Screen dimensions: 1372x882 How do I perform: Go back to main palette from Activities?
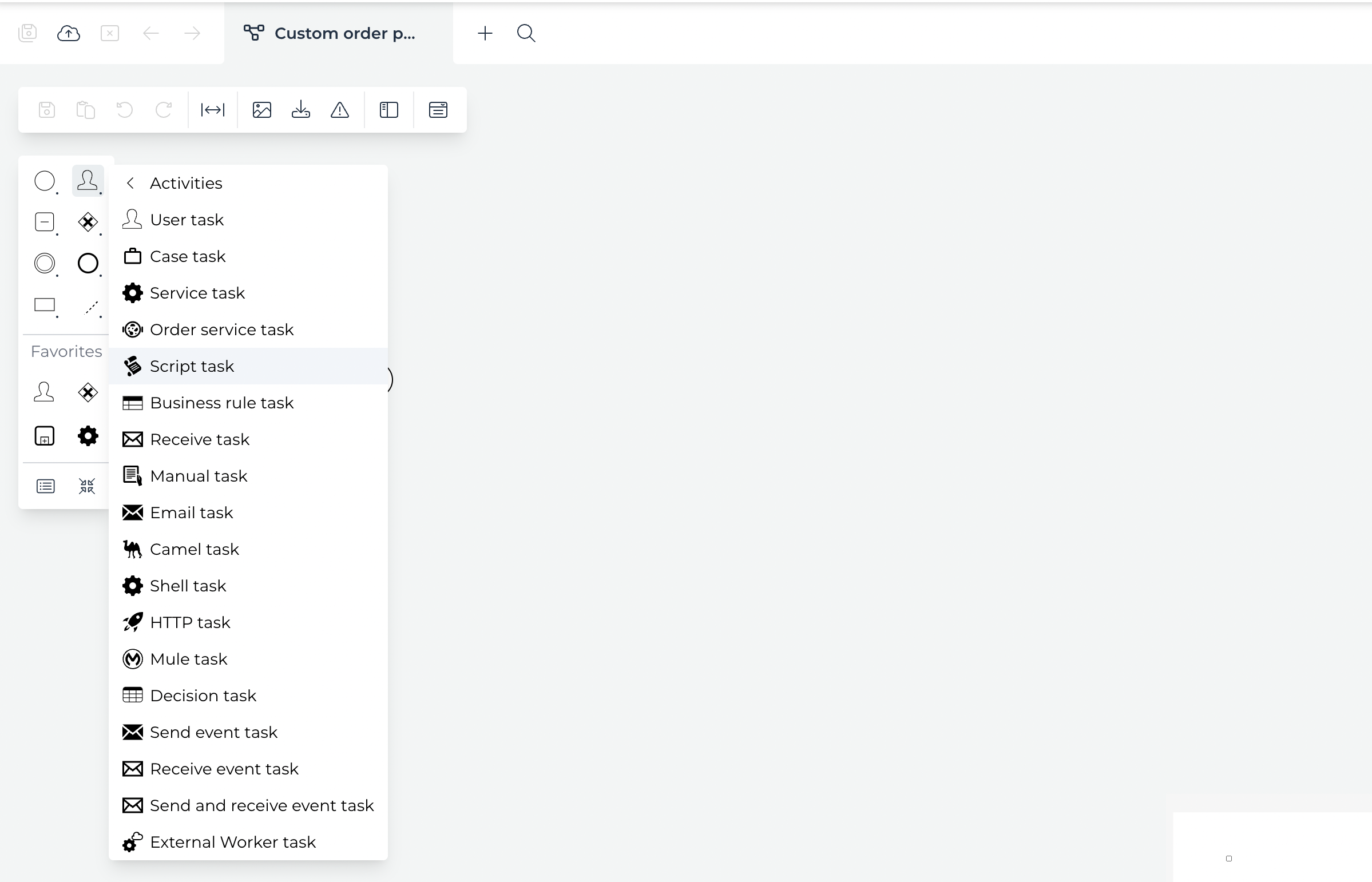pyautogui.click(x=130, y=182)
